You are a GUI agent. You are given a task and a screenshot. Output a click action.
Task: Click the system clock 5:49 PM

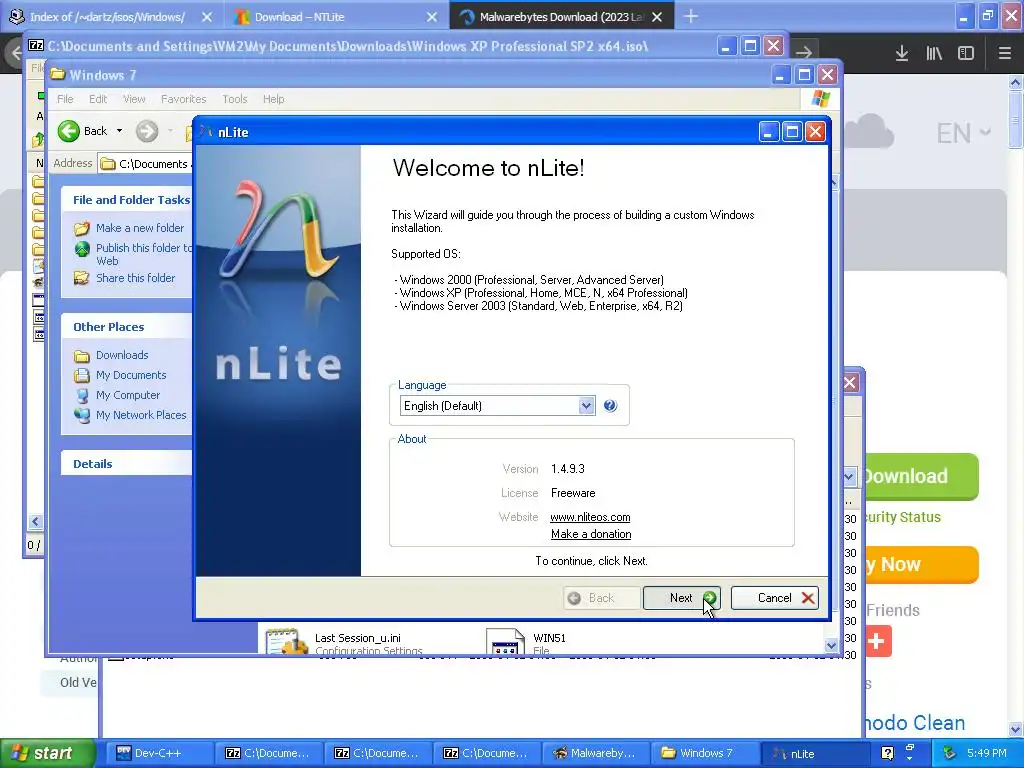tap(987, 754)
